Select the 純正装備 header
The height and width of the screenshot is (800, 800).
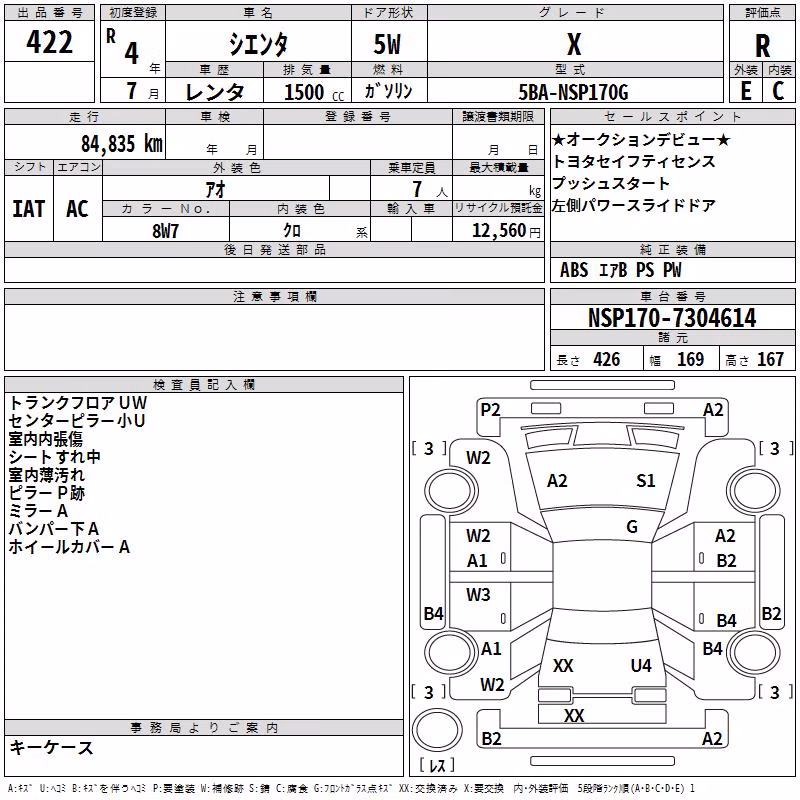click(x=673, y=249)
